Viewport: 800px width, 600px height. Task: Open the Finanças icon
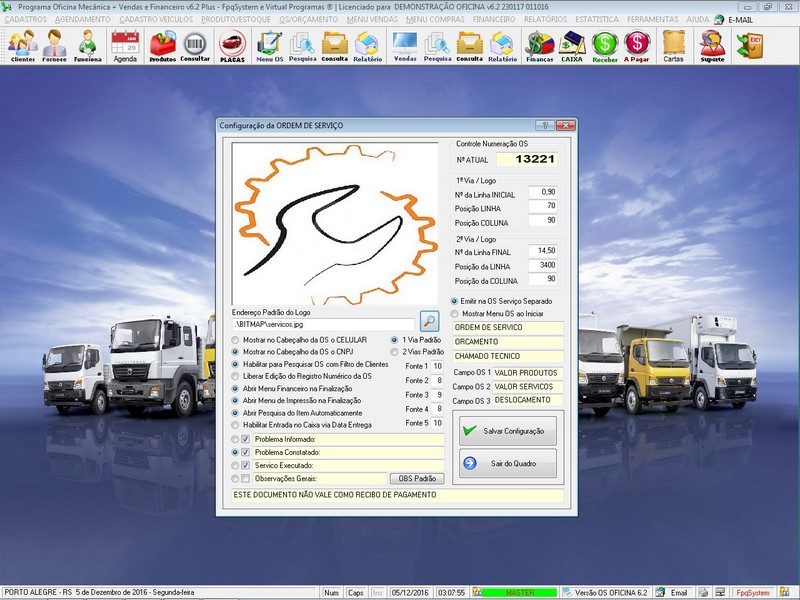(x=540, y=46)
